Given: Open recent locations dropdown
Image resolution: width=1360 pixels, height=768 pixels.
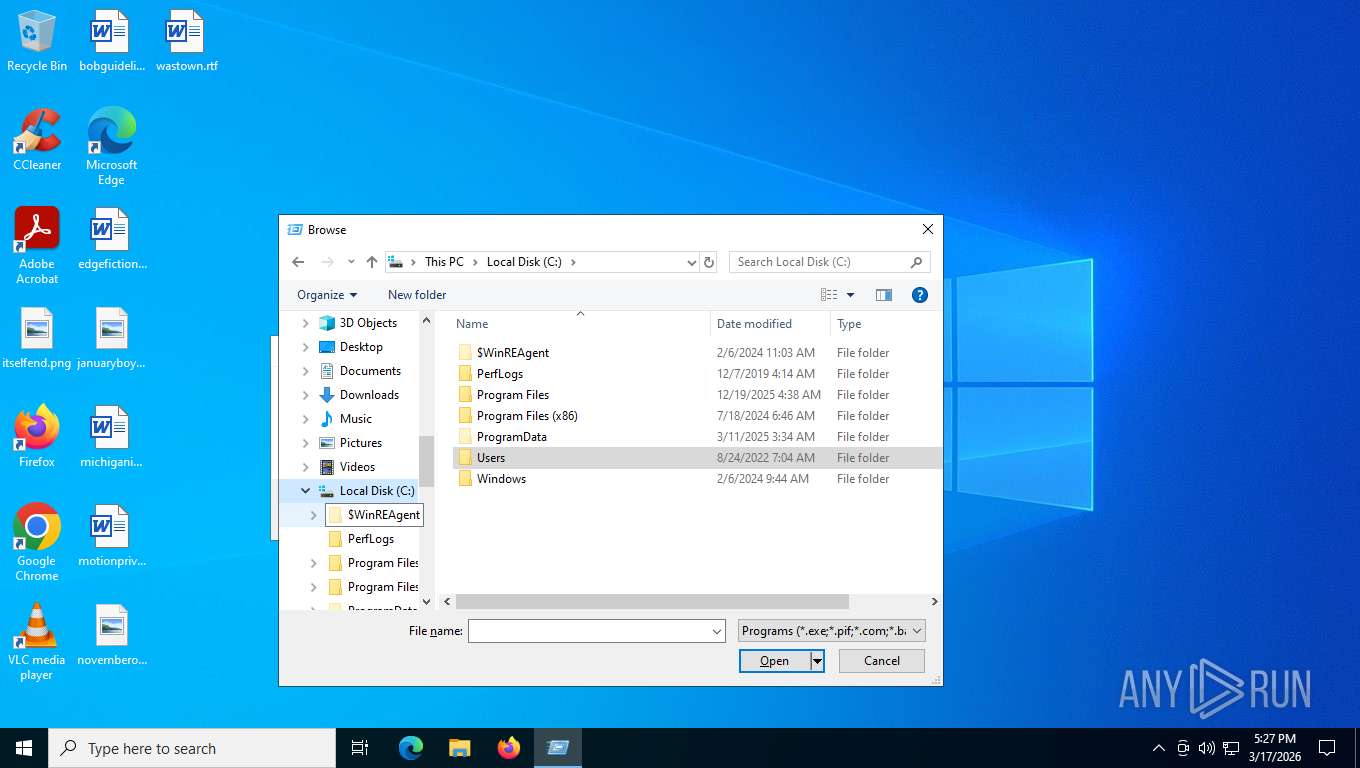Looking at the screenshot, I should 351,262.
